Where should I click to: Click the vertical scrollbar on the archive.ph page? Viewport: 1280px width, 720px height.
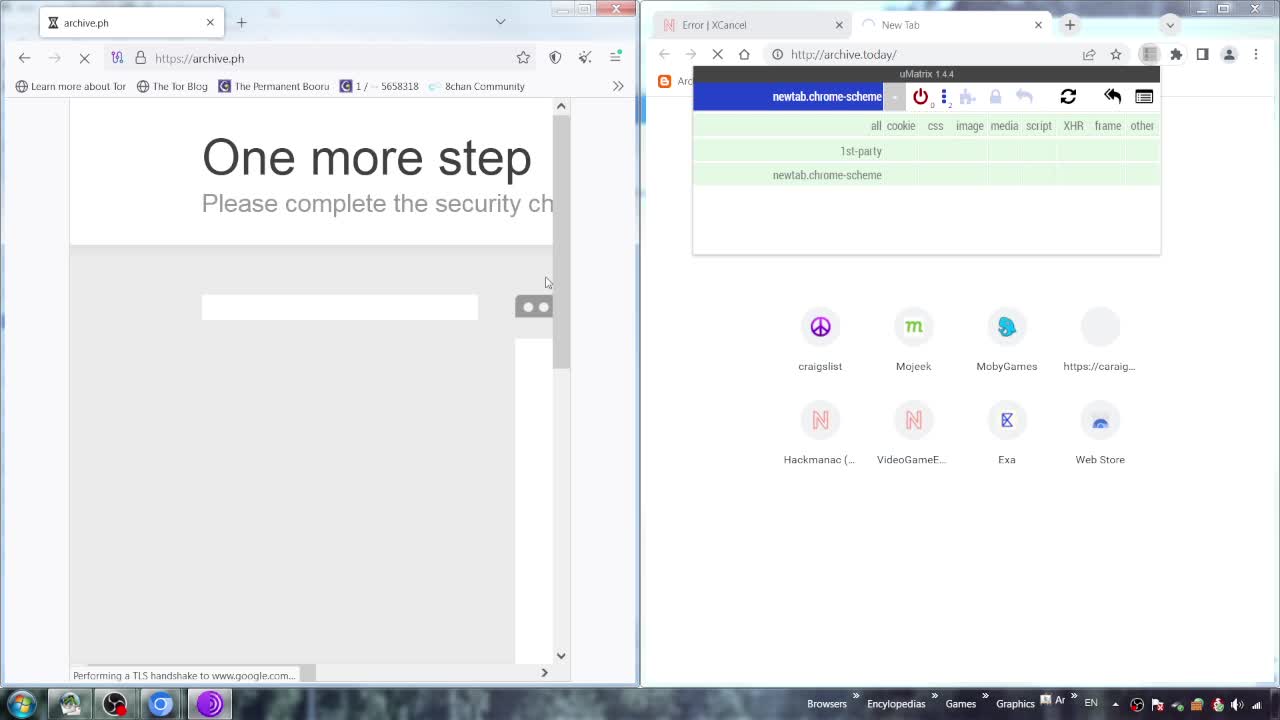tap(561, 240)
